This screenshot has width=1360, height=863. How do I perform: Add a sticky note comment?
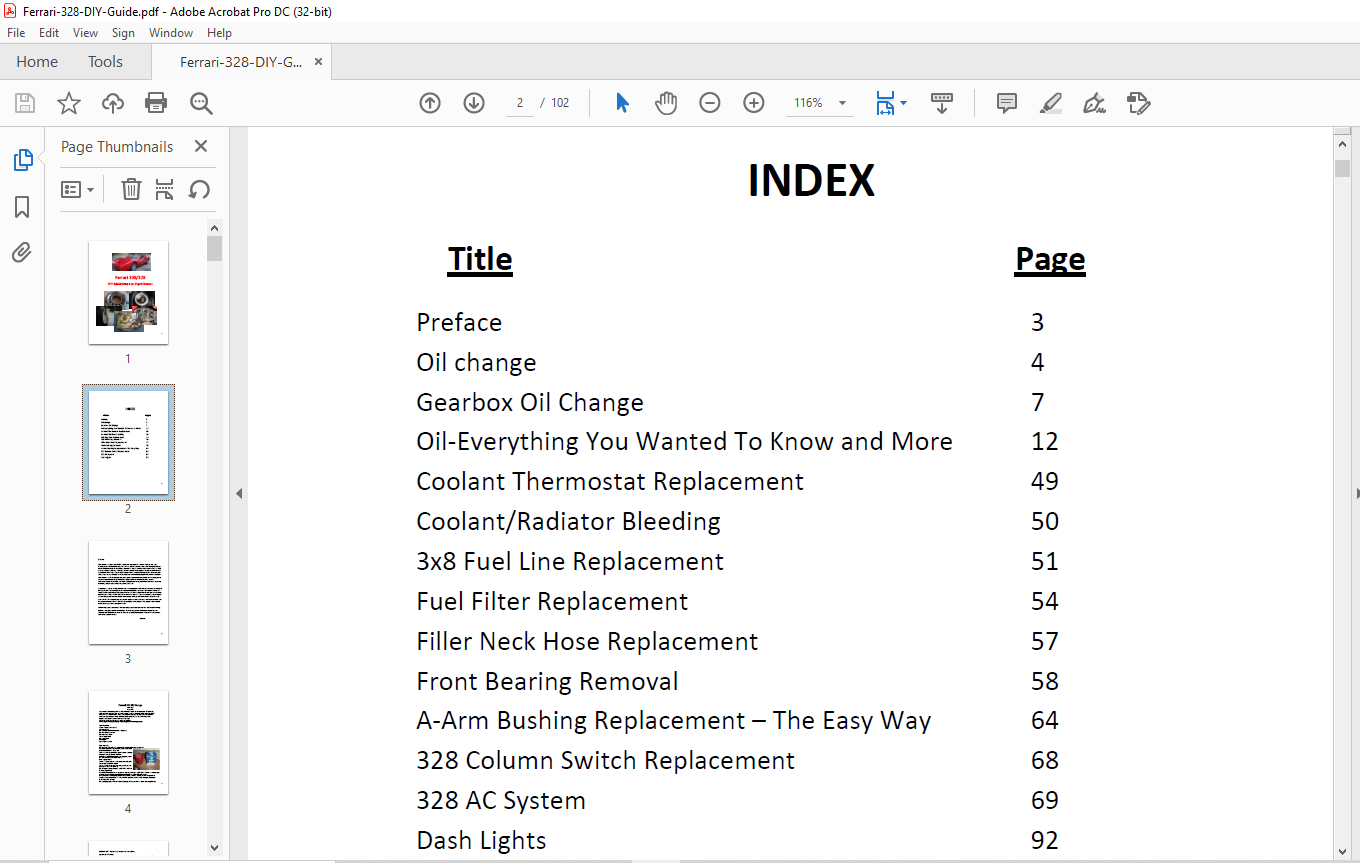pos(1007,103)
